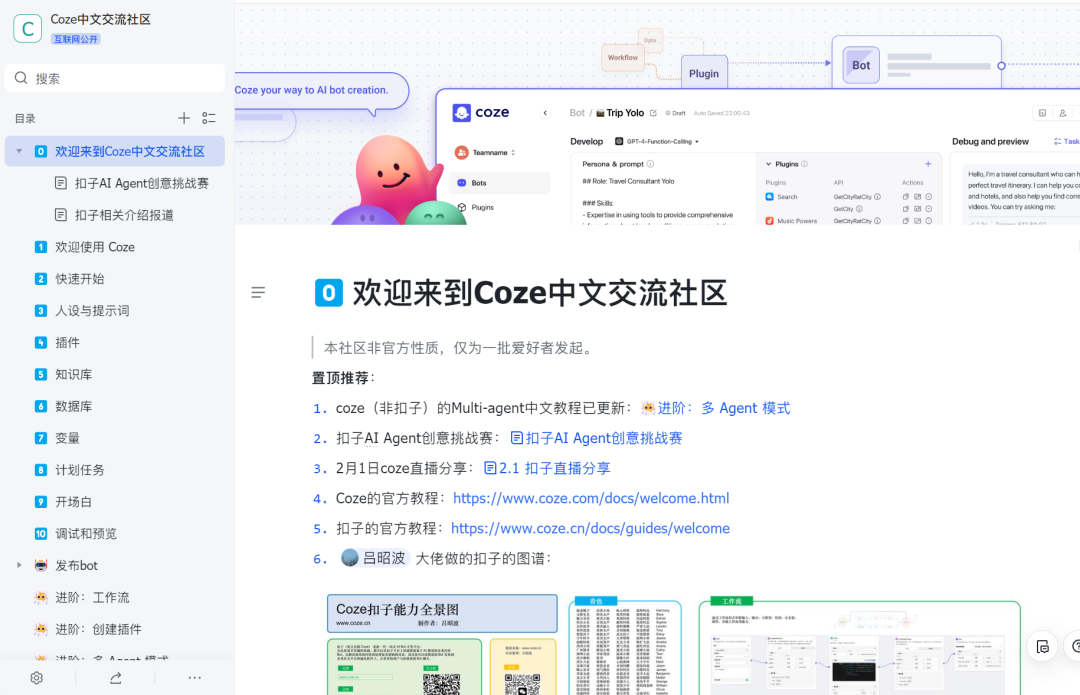
Task: Click the page cover banner image
Action: pyautogui.click(x=657, y=114)
